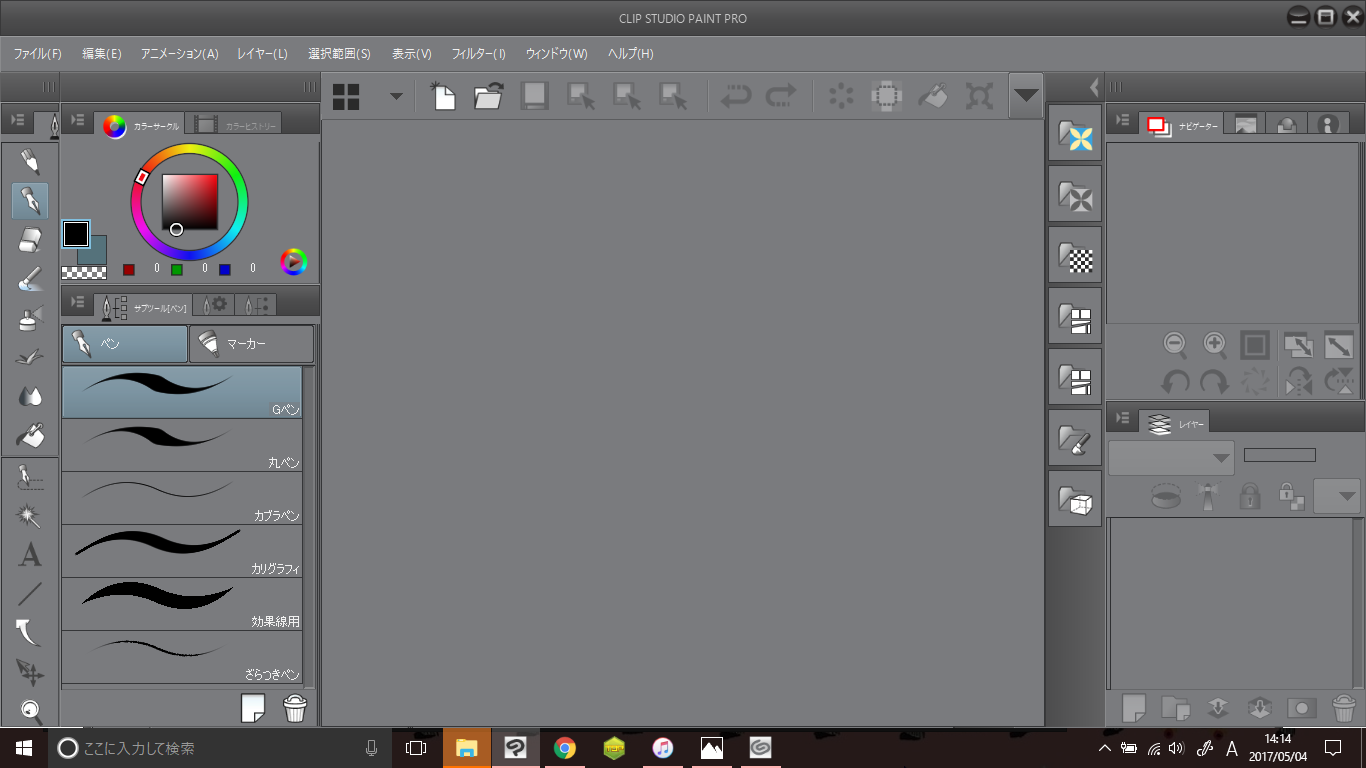Screen dimensions: 1366x768
Task: Open the Color Circle panel menu
Action: click(78, 121)
